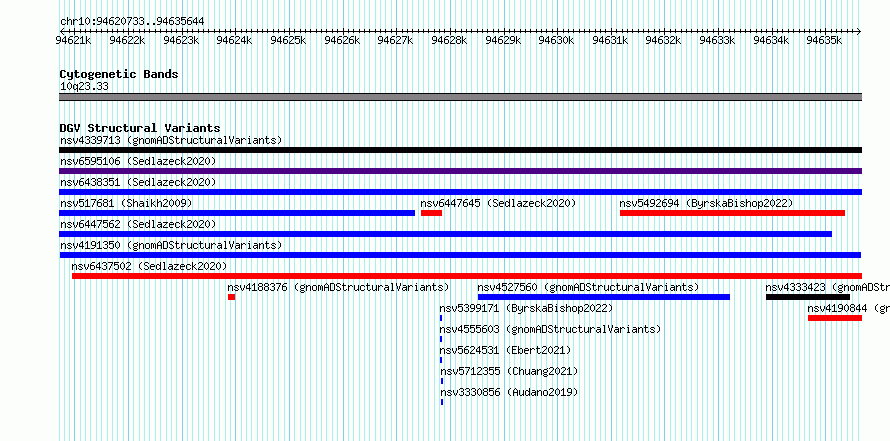Click the 94635k ruler tick label
The height and width of the screenshot is (441, 890).
(x=824, y=40)
